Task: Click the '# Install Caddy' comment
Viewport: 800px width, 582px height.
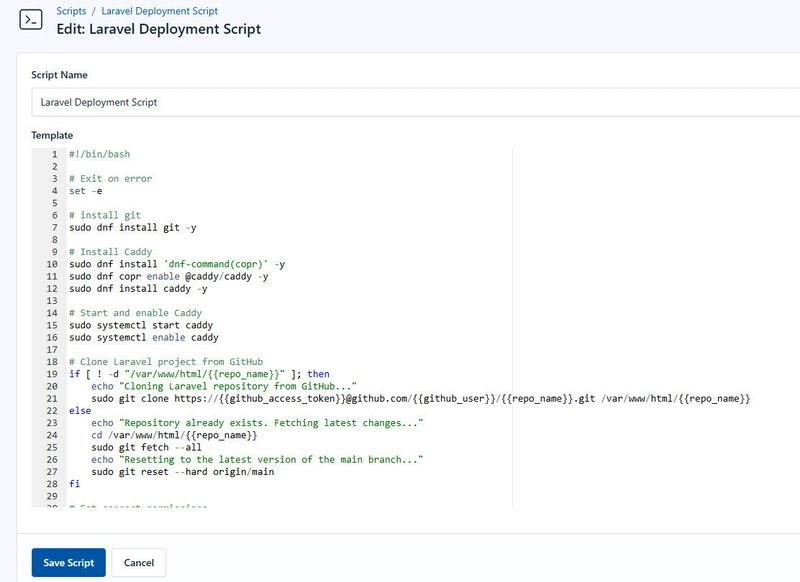Action: click(111, 252)
